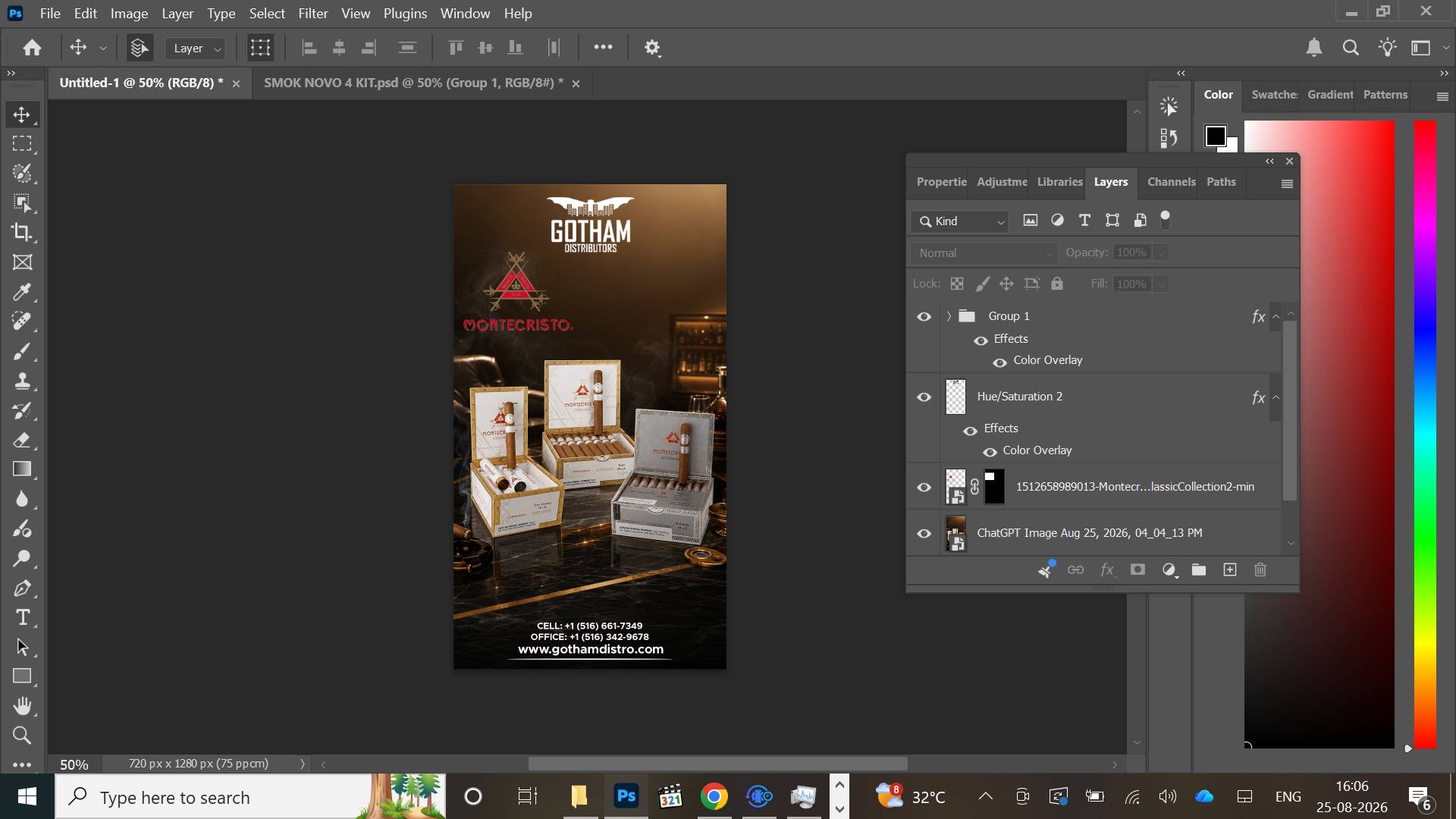The height and width of the screenshot is (819, 1456).
Task: Select the Horizontal Type tool
Action: coord(22,617)
